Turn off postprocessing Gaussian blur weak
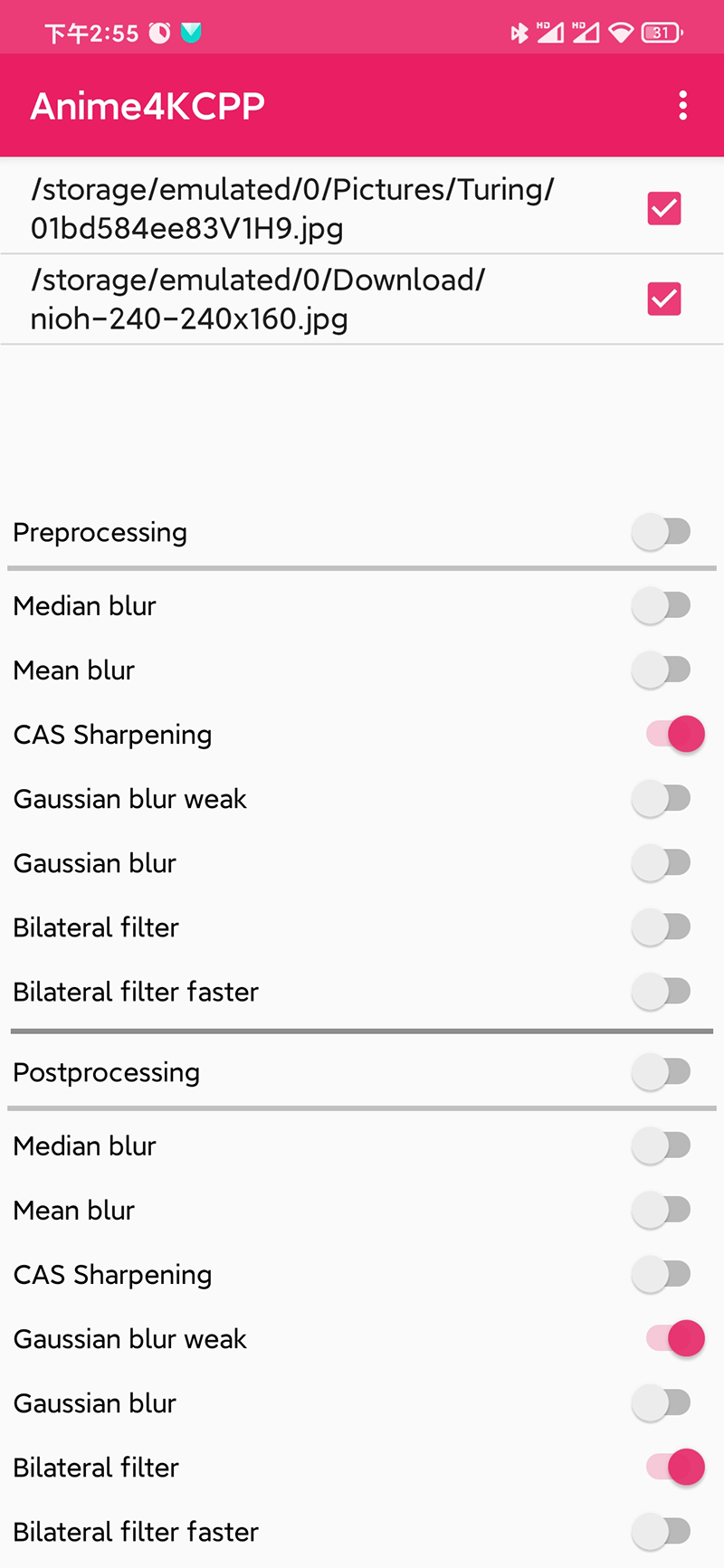724x1568 pixels. click(x=675, y=1338)
